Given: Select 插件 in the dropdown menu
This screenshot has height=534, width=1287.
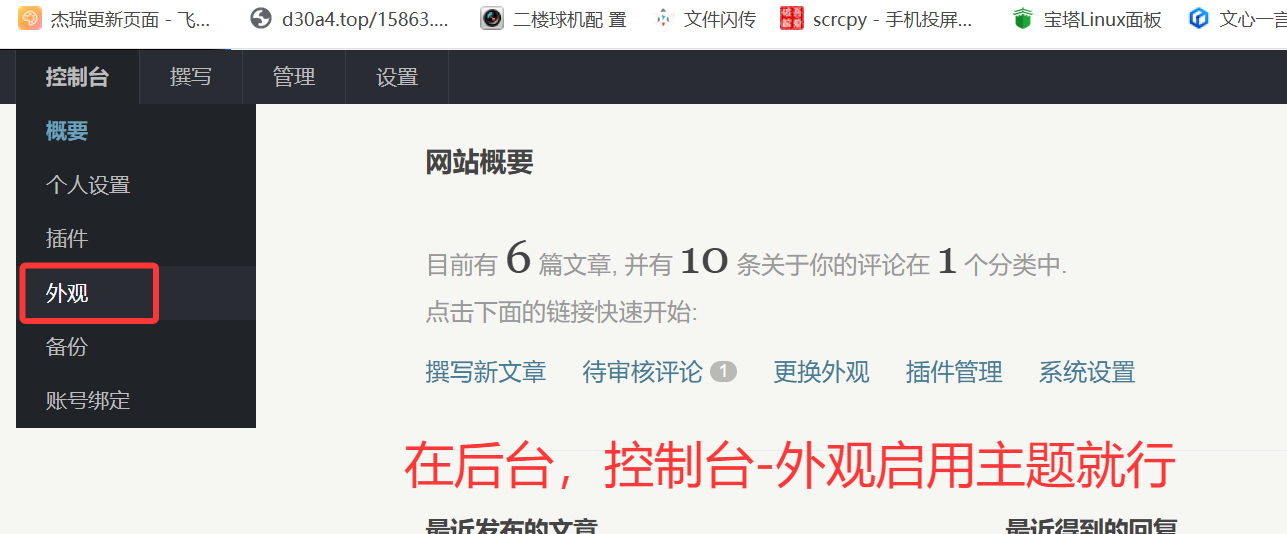Looking at the screenshot, I should [136, 239].
